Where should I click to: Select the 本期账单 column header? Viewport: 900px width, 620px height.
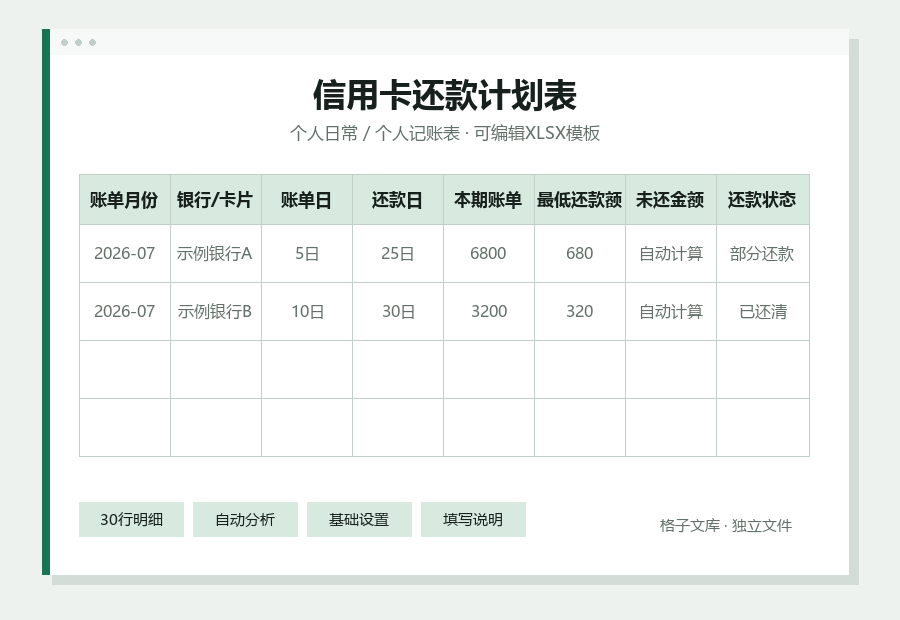point(488,200)
